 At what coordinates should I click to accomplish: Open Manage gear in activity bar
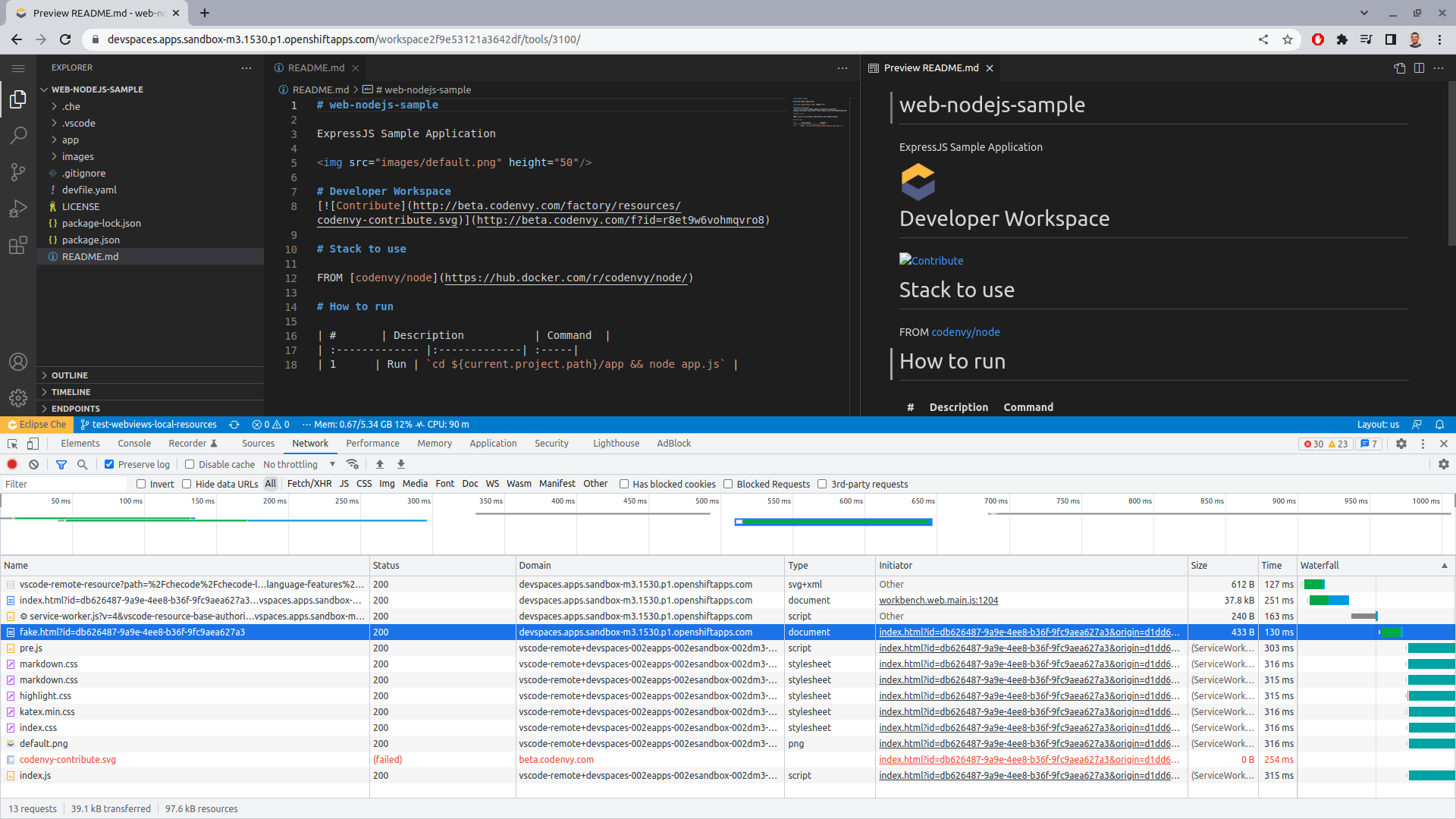tap(18, 397)
